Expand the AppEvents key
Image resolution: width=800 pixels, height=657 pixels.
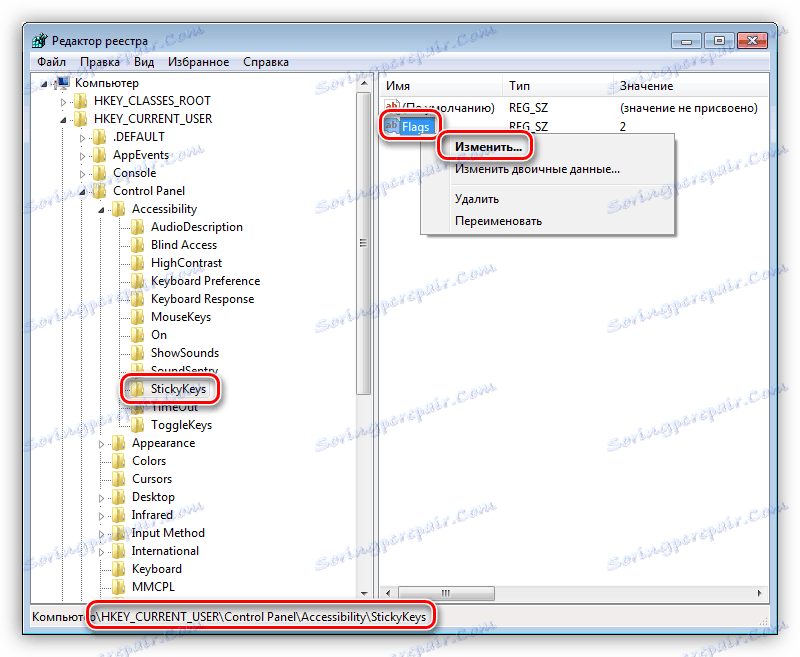(82, 156)
